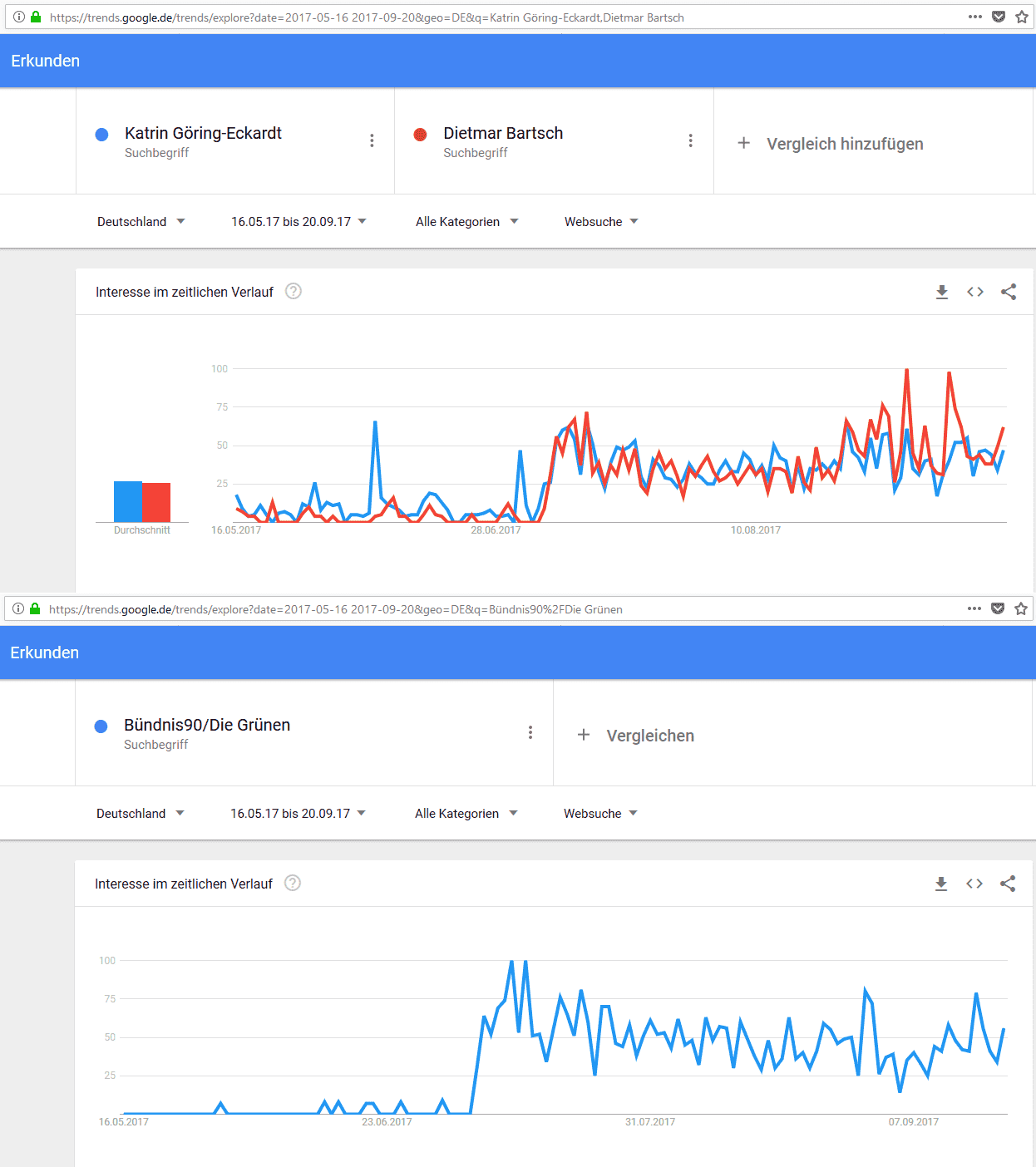The image size is (1036, 1167).
Task: Share the bottom interest-over-time chart
Action: 1008,884
